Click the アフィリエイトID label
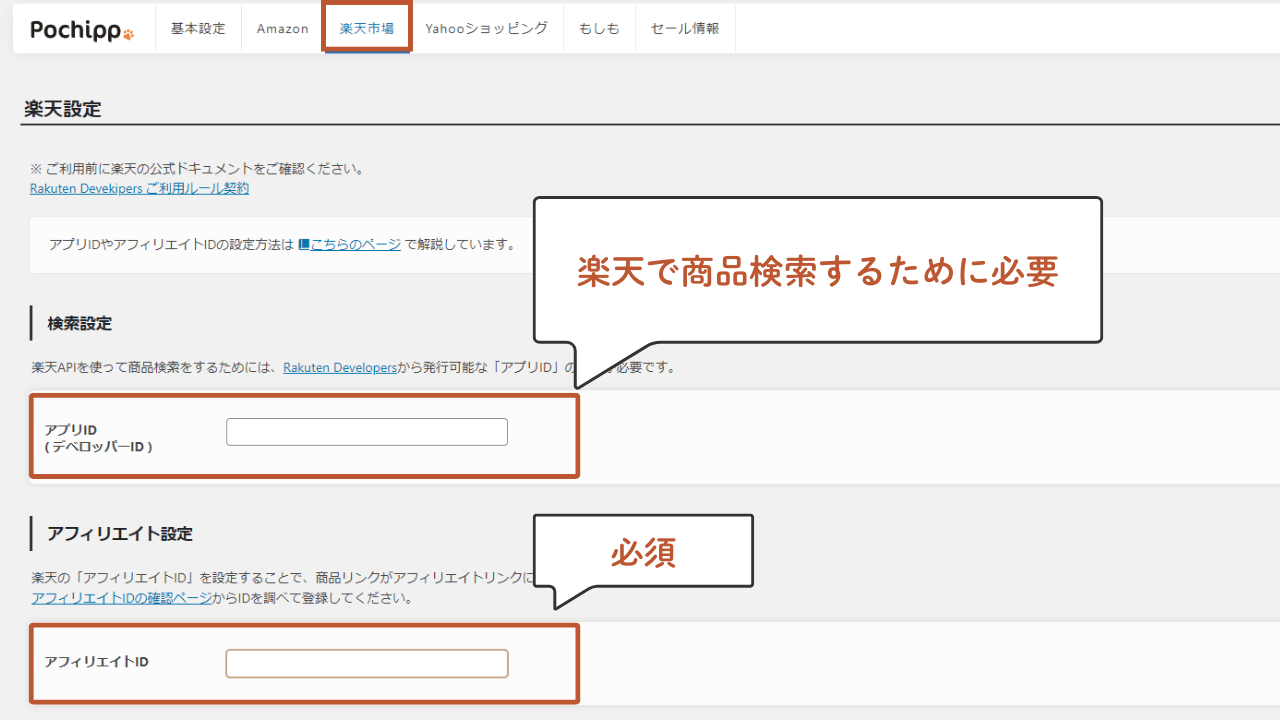This screenshot has height=720, width=1280. click(96, 662)
